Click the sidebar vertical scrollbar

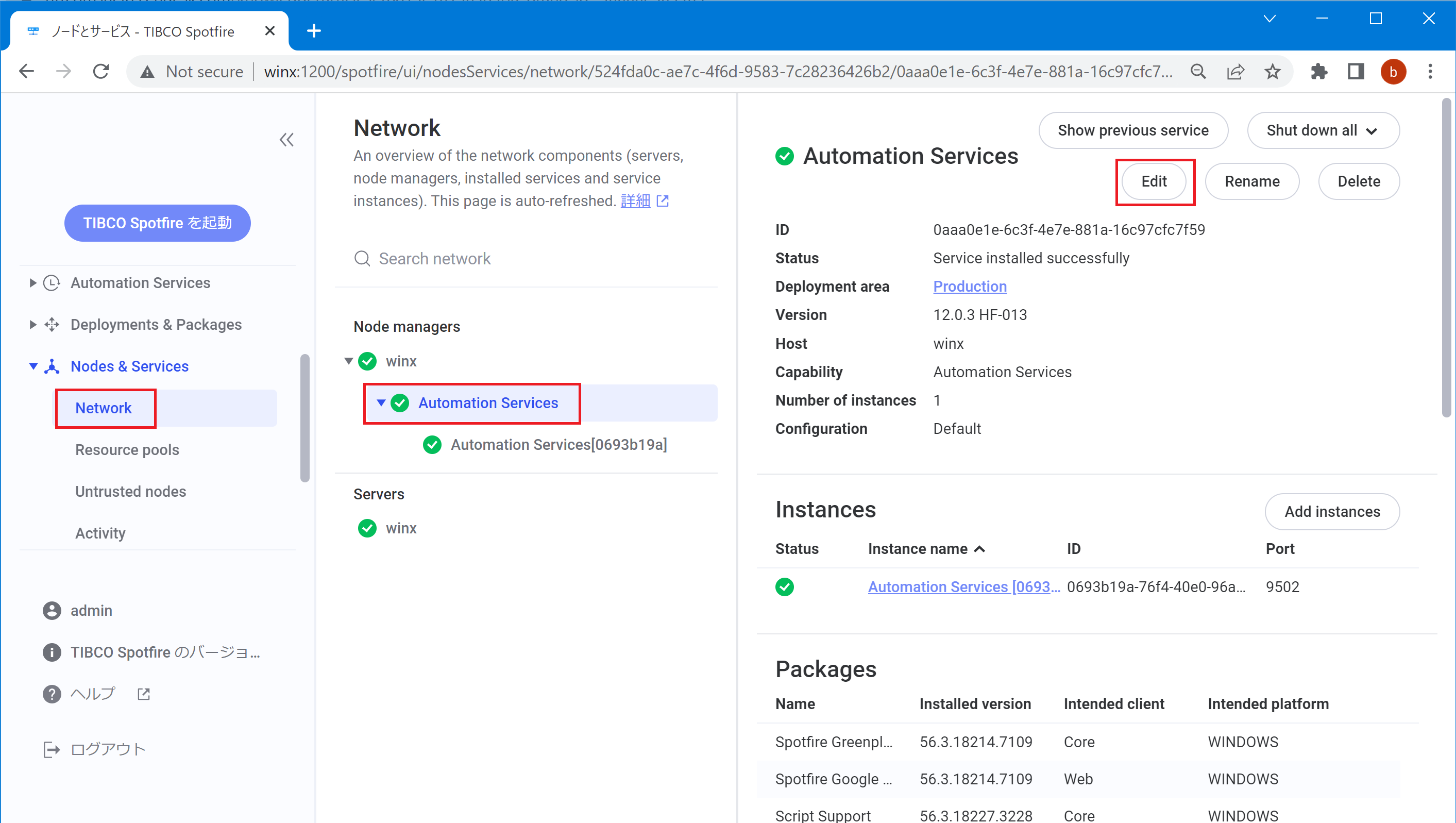(x=304, y=418)
